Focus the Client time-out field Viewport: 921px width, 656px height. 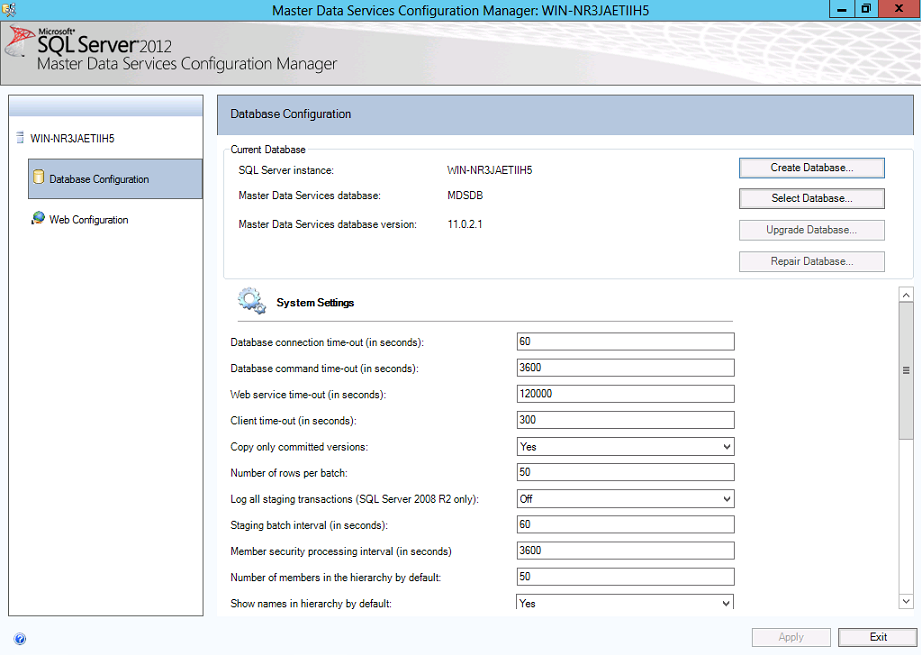coord(626,420)
